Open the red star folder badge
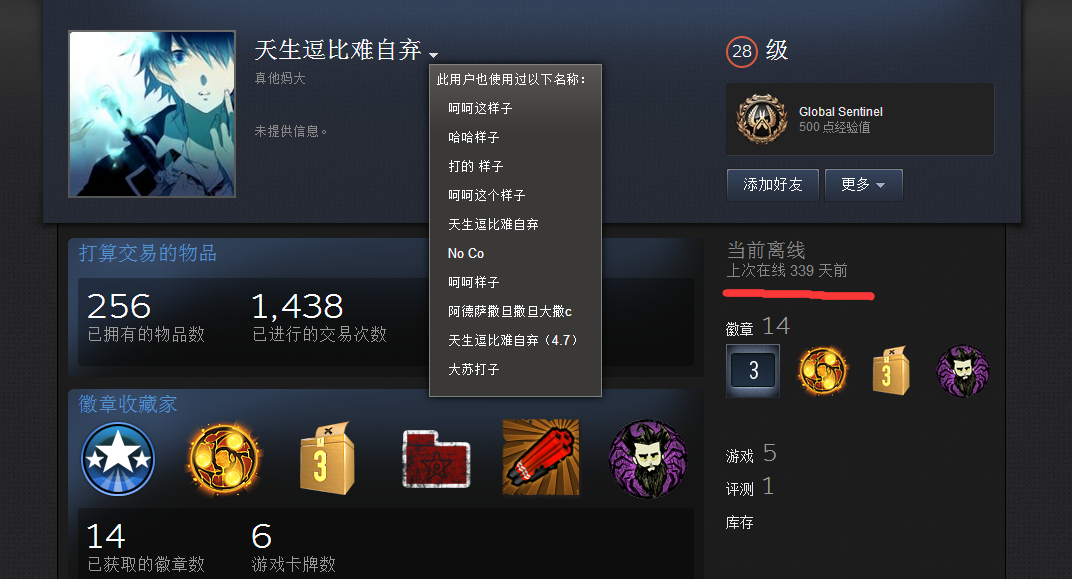Viewport: 1072px width, 579px height. [x=436, y=459]
